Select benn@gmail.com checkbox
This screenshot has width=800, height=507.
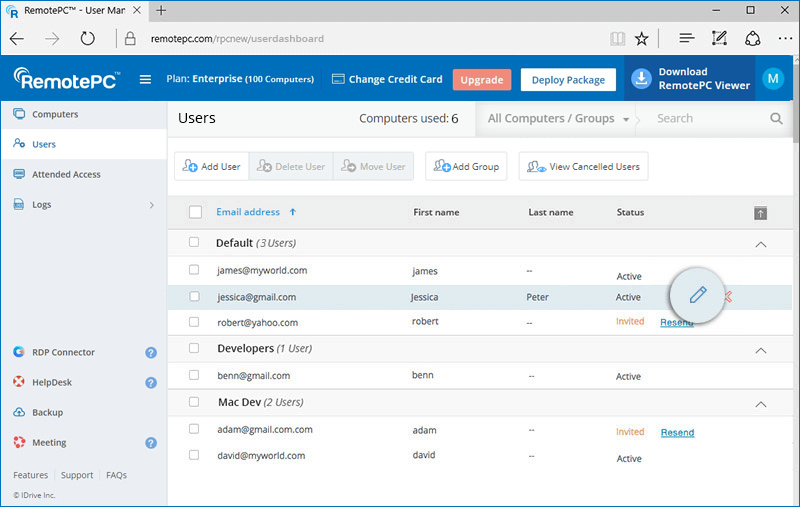pos(194,375)
